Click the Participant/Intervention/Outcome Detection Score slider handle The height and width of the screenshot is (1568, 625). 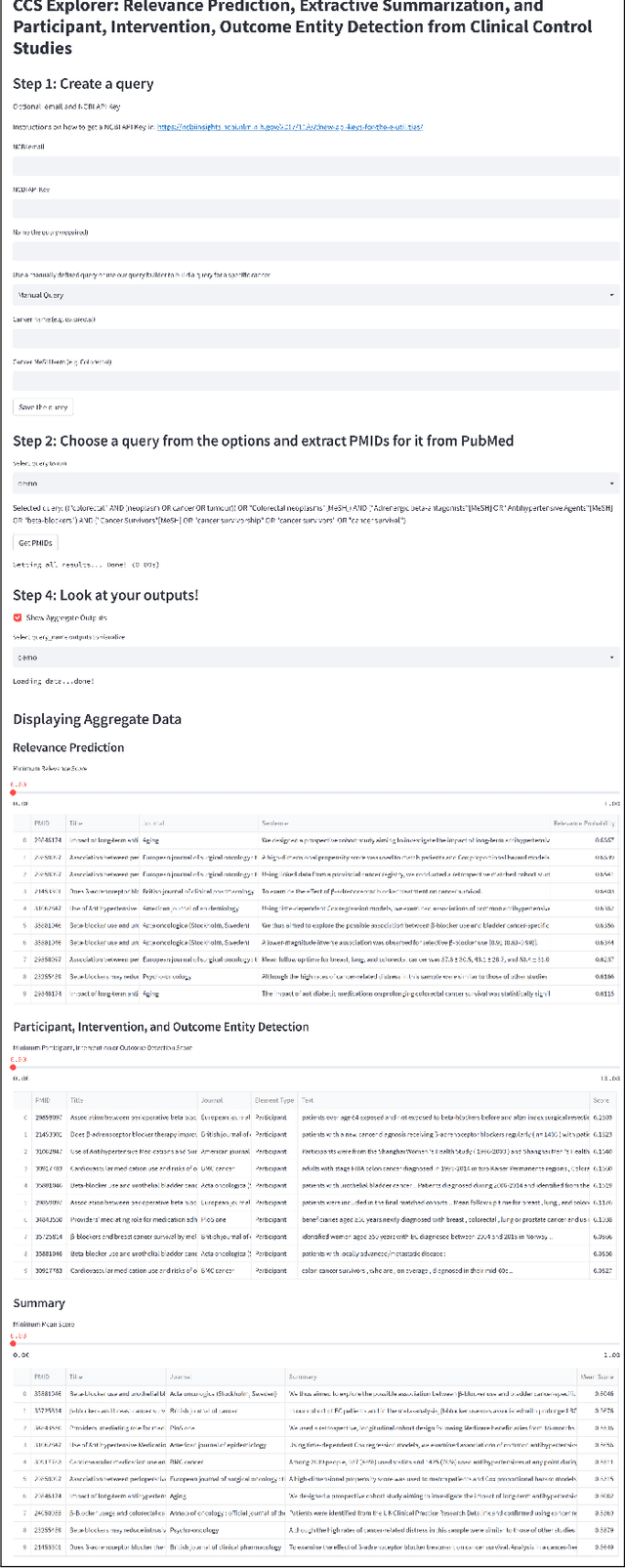14,1067
